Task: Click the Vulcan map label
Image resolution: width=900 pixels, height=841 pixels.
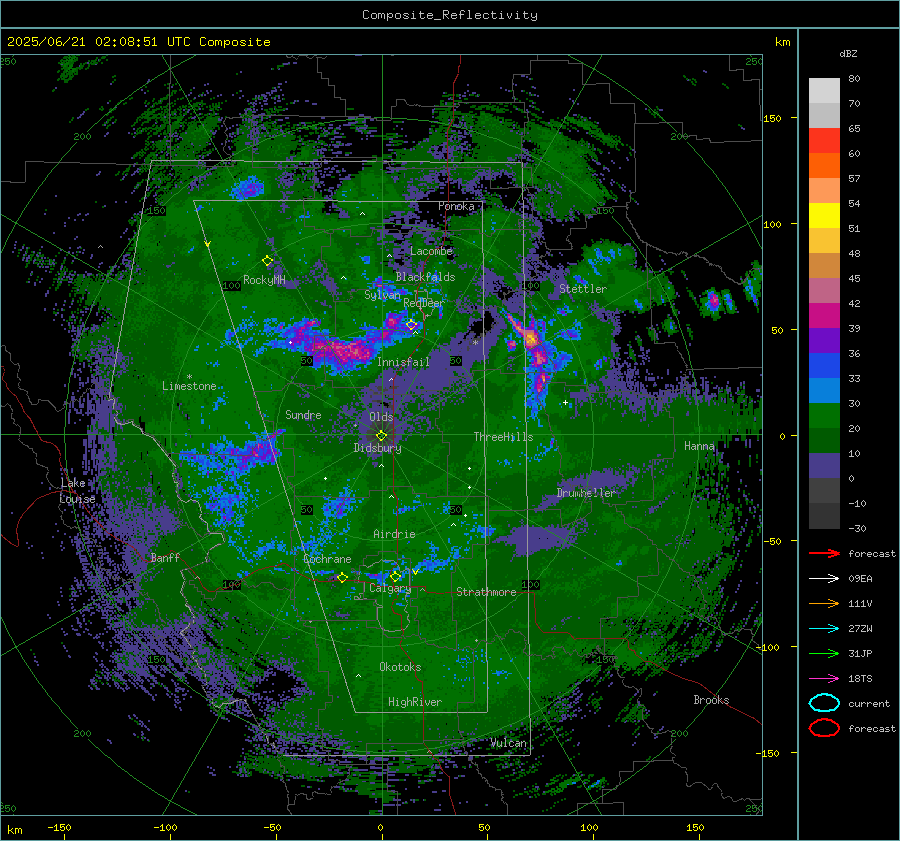Action: [508, 743]
